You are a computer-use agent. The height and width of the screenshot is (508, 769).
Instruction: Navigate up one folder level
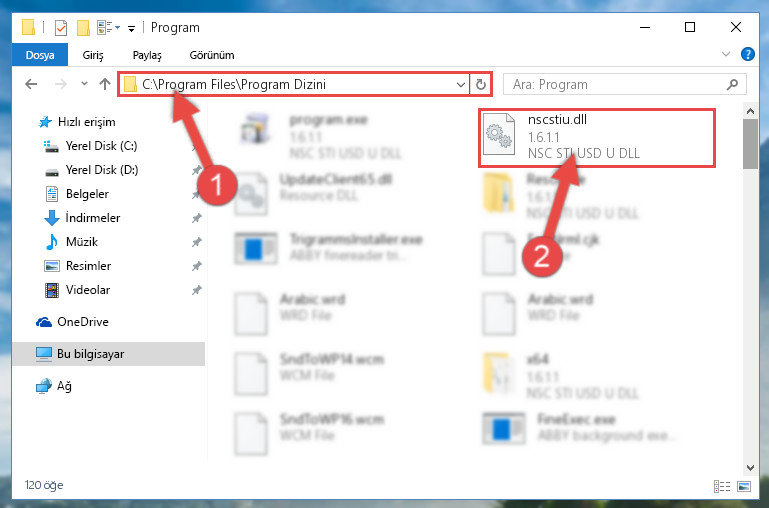point(104,84)
